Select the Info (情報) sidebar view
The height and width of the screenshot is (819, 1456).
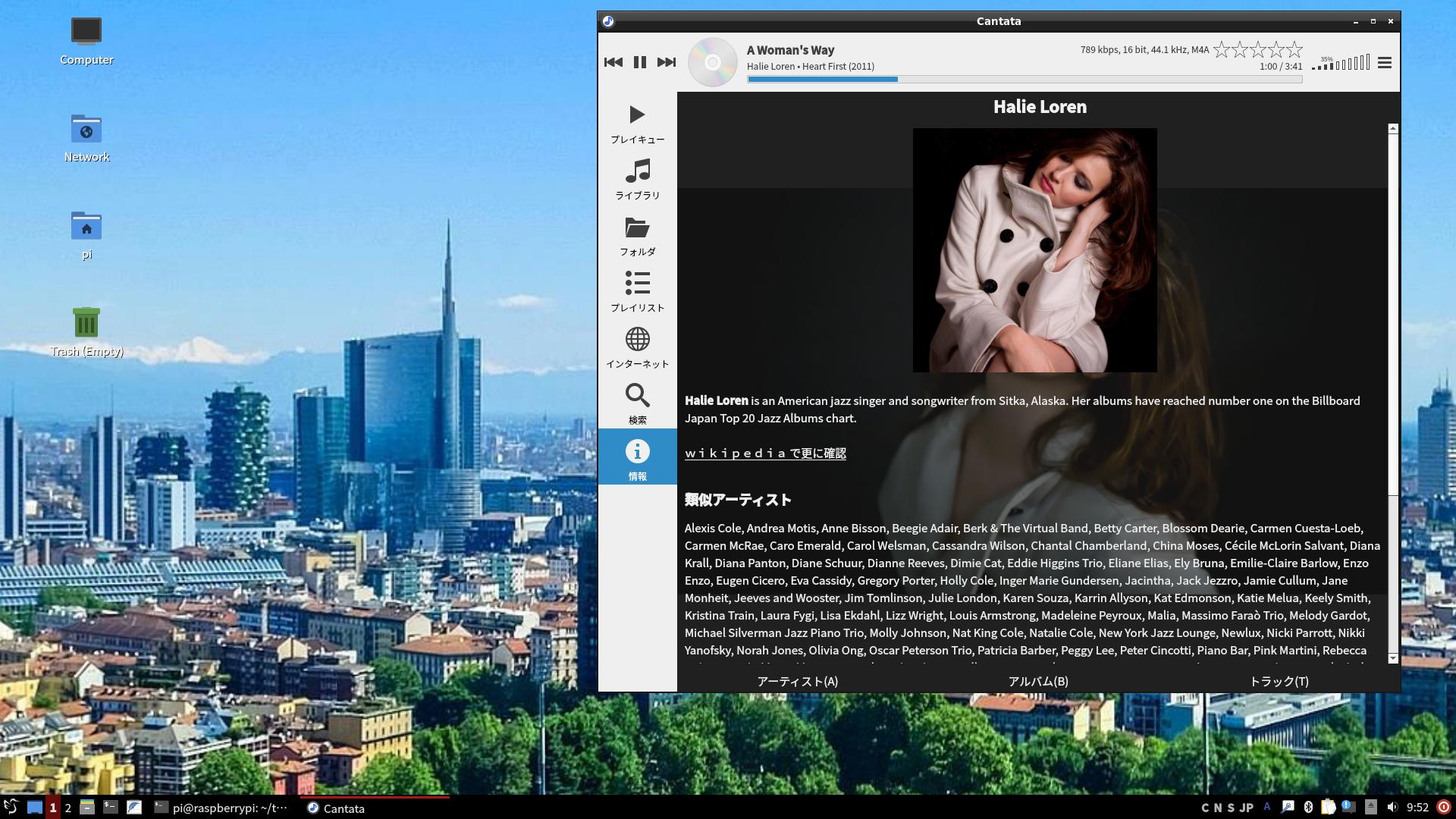click(x=637, y=460)
